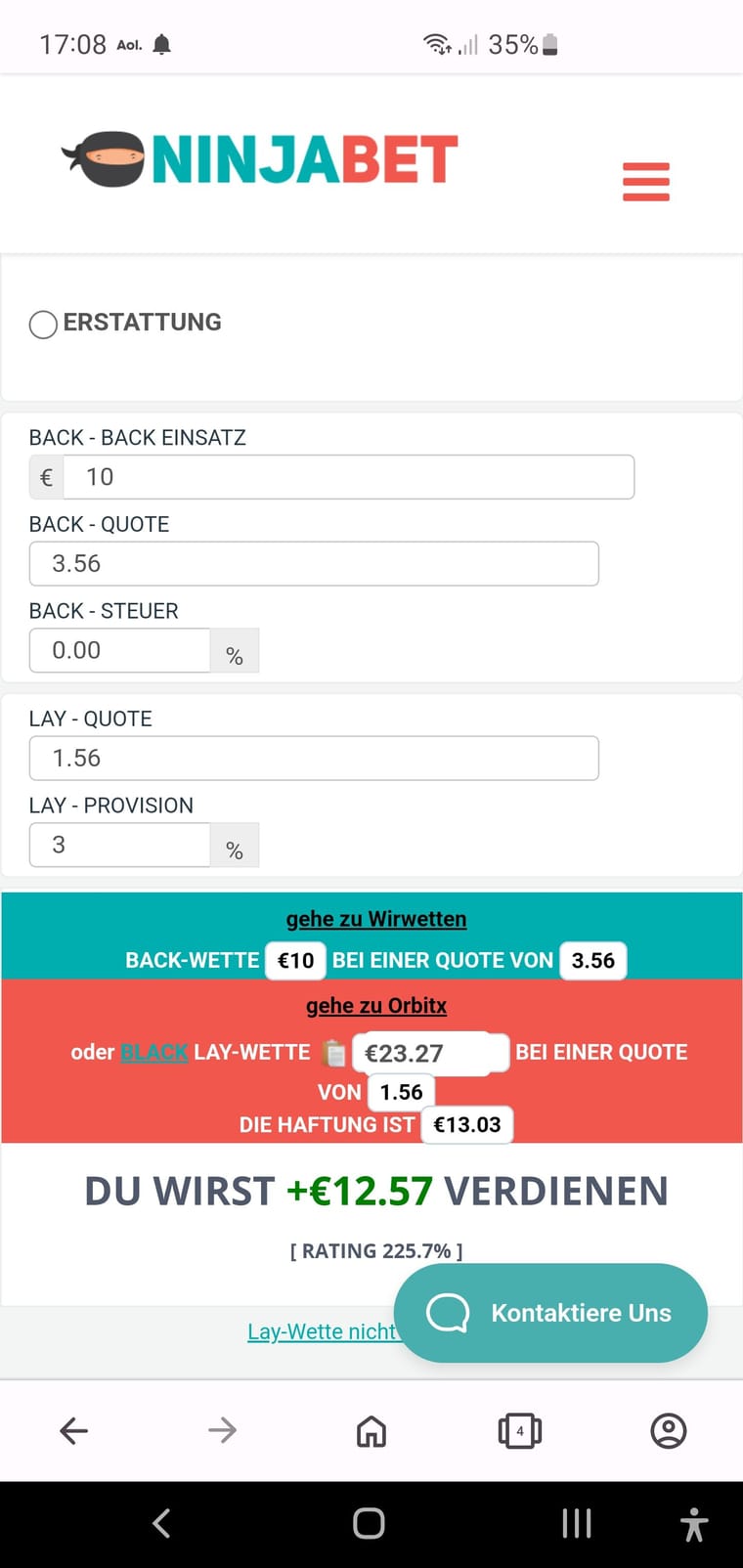Edit the Lay Provision field
The image size is (743, 1568).
[120, 846]
